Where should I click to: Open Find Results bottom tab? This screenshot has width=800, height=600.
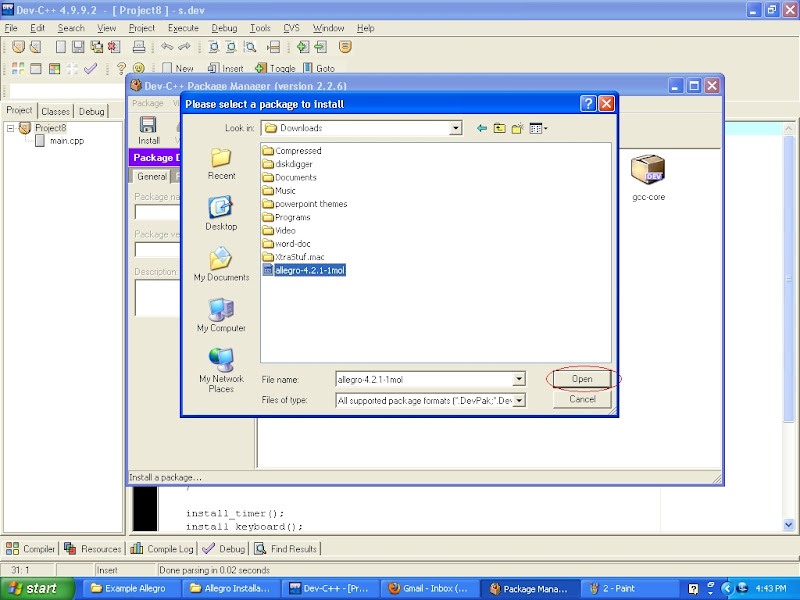(286, 548)
